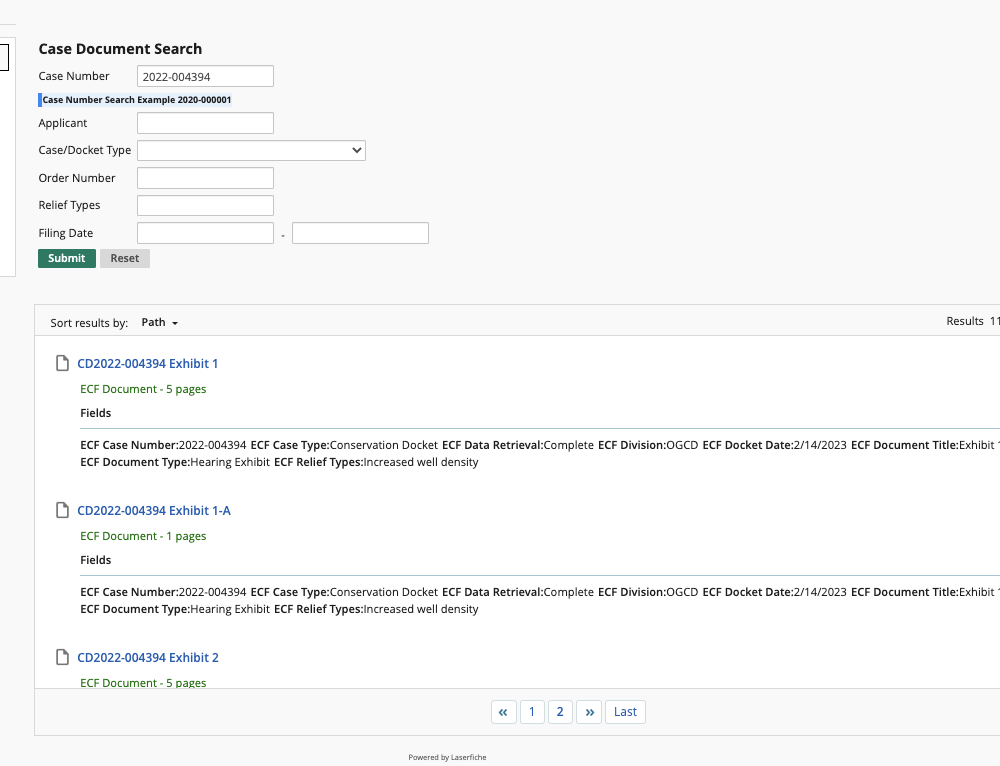1000x766 pixels.
Task: Focus the Relief Types field
Action: [x=205, y=205]
